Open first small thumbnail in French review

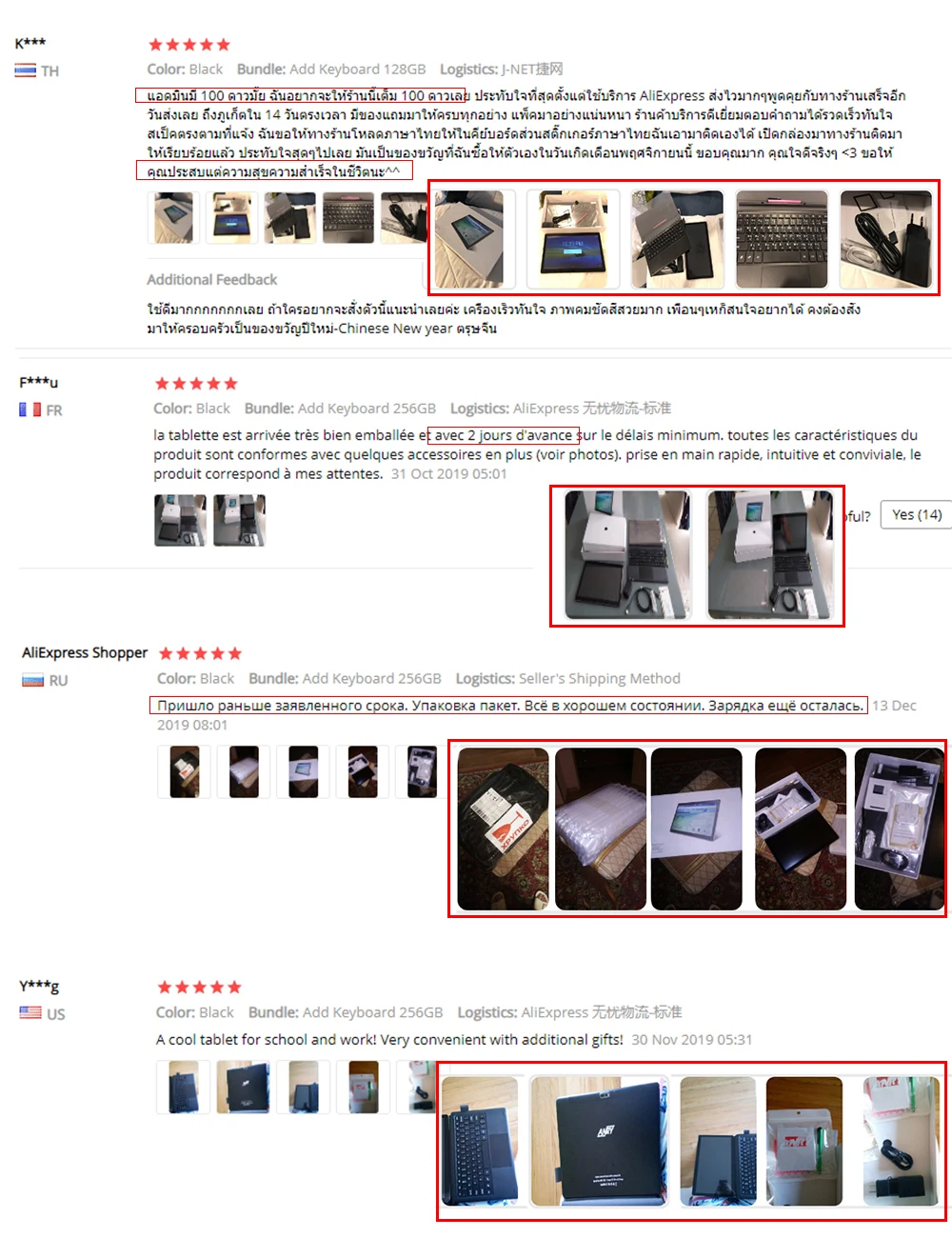pos(180,520)
